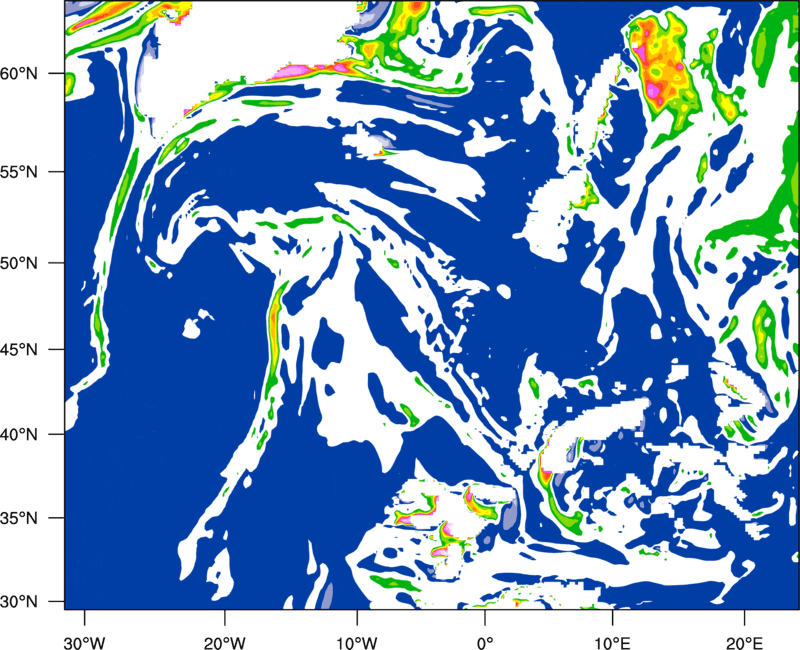Click the 35°N latitude label
This screenshot has width=800, height=650.
point(19,518)
